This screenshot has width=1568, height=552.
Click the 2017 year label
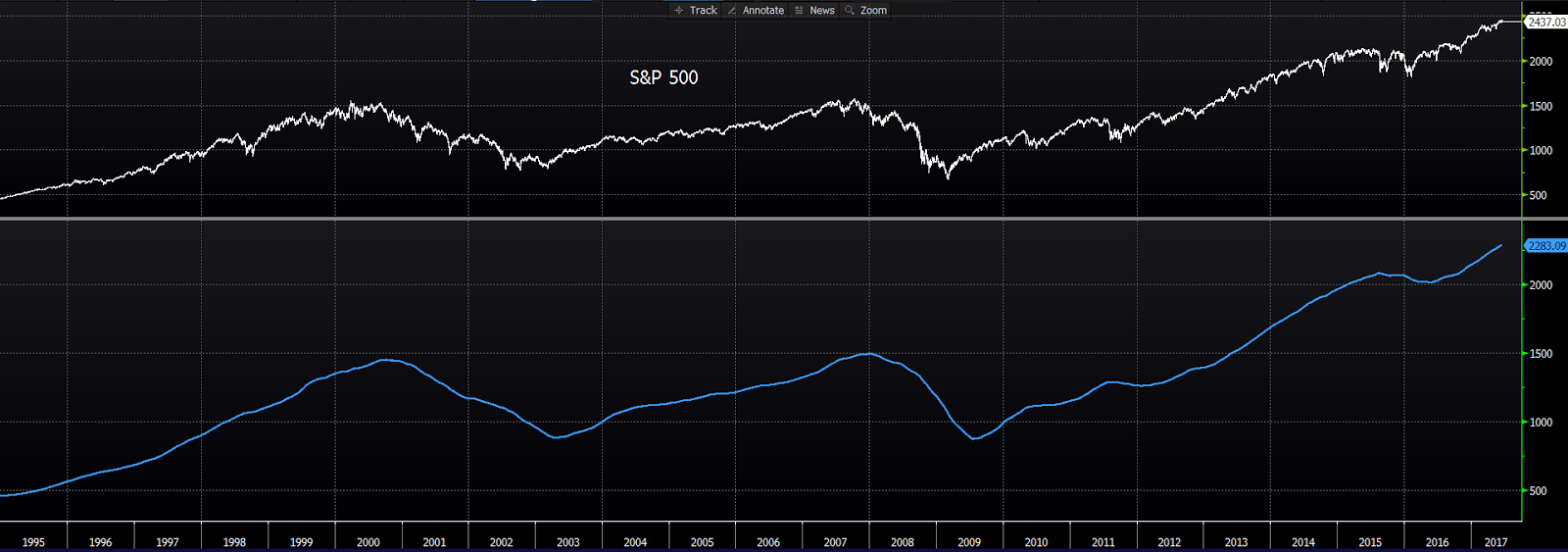click(1496, 542)
